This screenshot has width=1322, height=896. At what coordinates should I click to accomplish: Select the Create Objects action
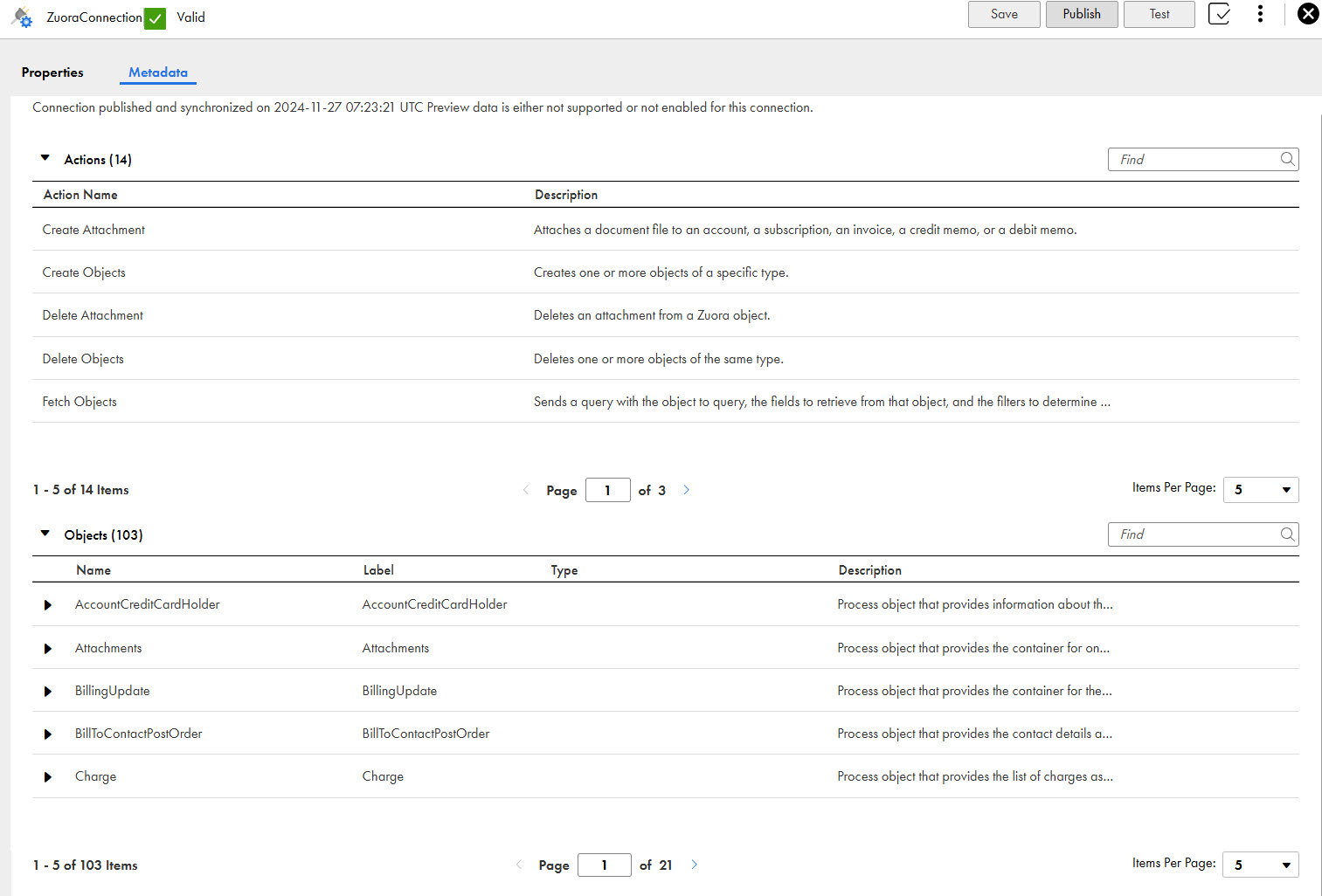click(x=84, y=272)
